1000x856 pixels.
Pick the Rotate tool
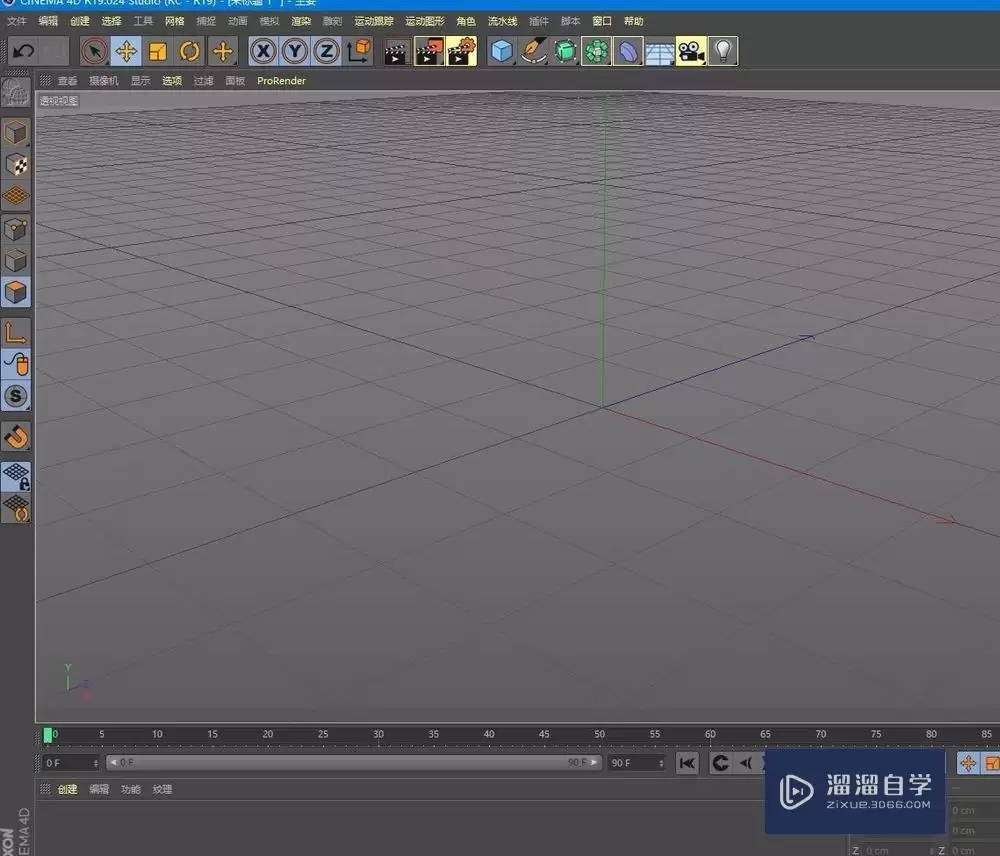pos(189,52)
